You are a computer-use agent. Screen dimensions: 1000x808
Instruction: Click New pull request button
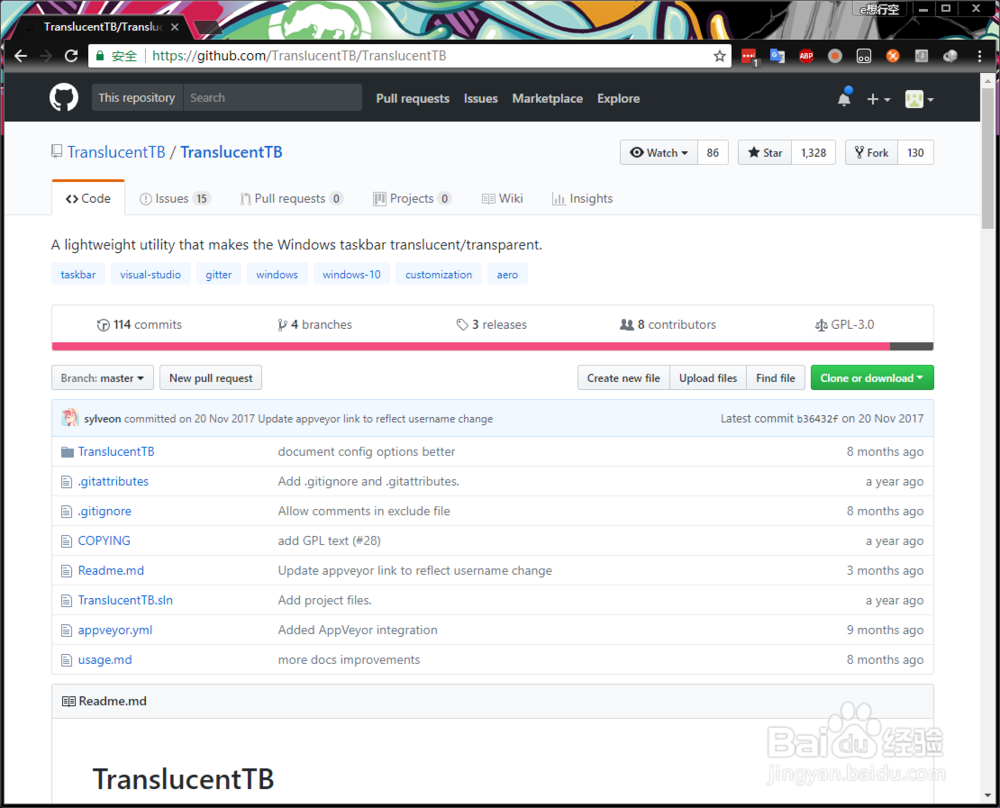pos(210,378)
